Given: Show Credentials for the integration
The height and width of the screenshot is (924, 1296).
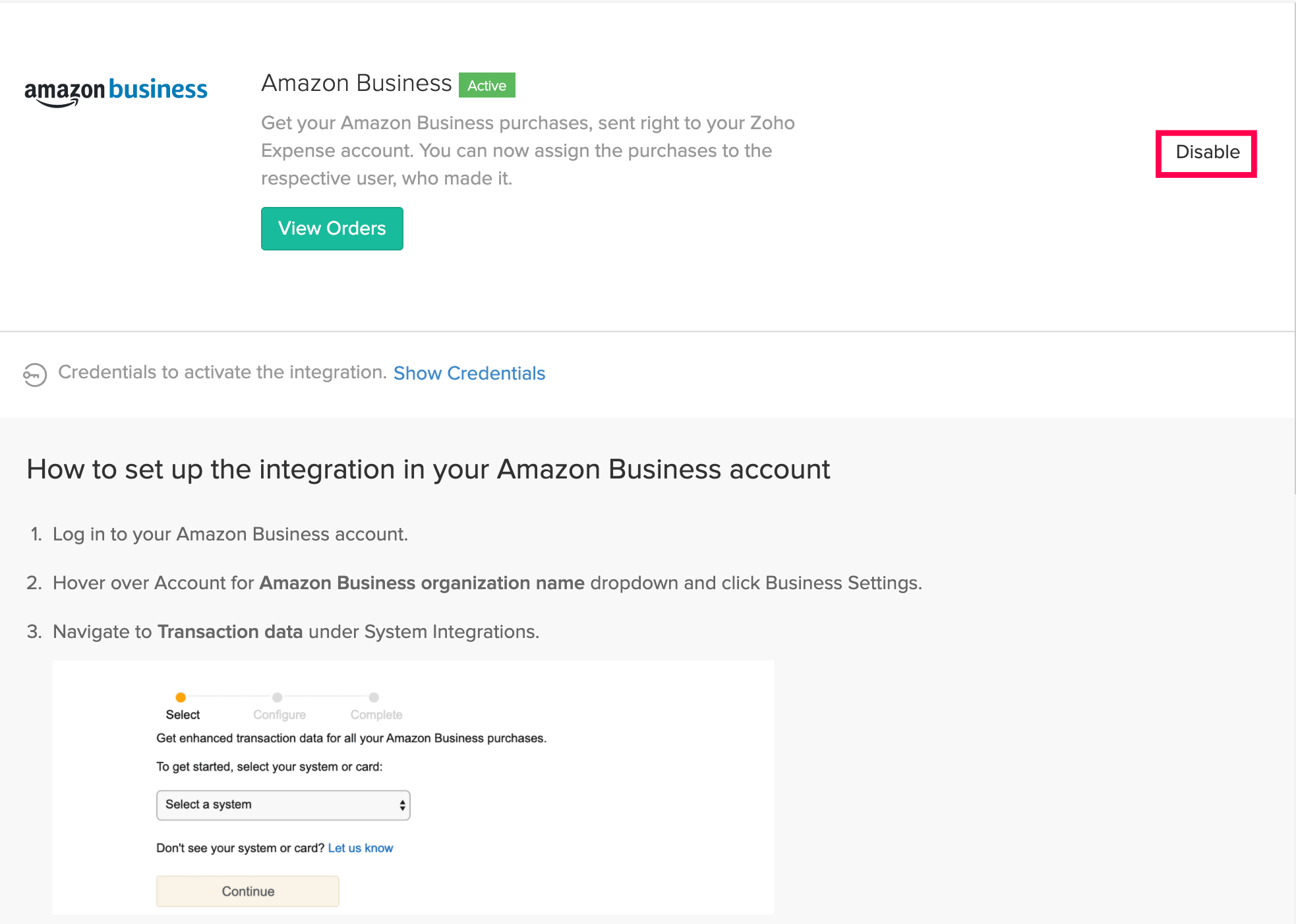Looking at the screenshot, I should pos(469,373).
